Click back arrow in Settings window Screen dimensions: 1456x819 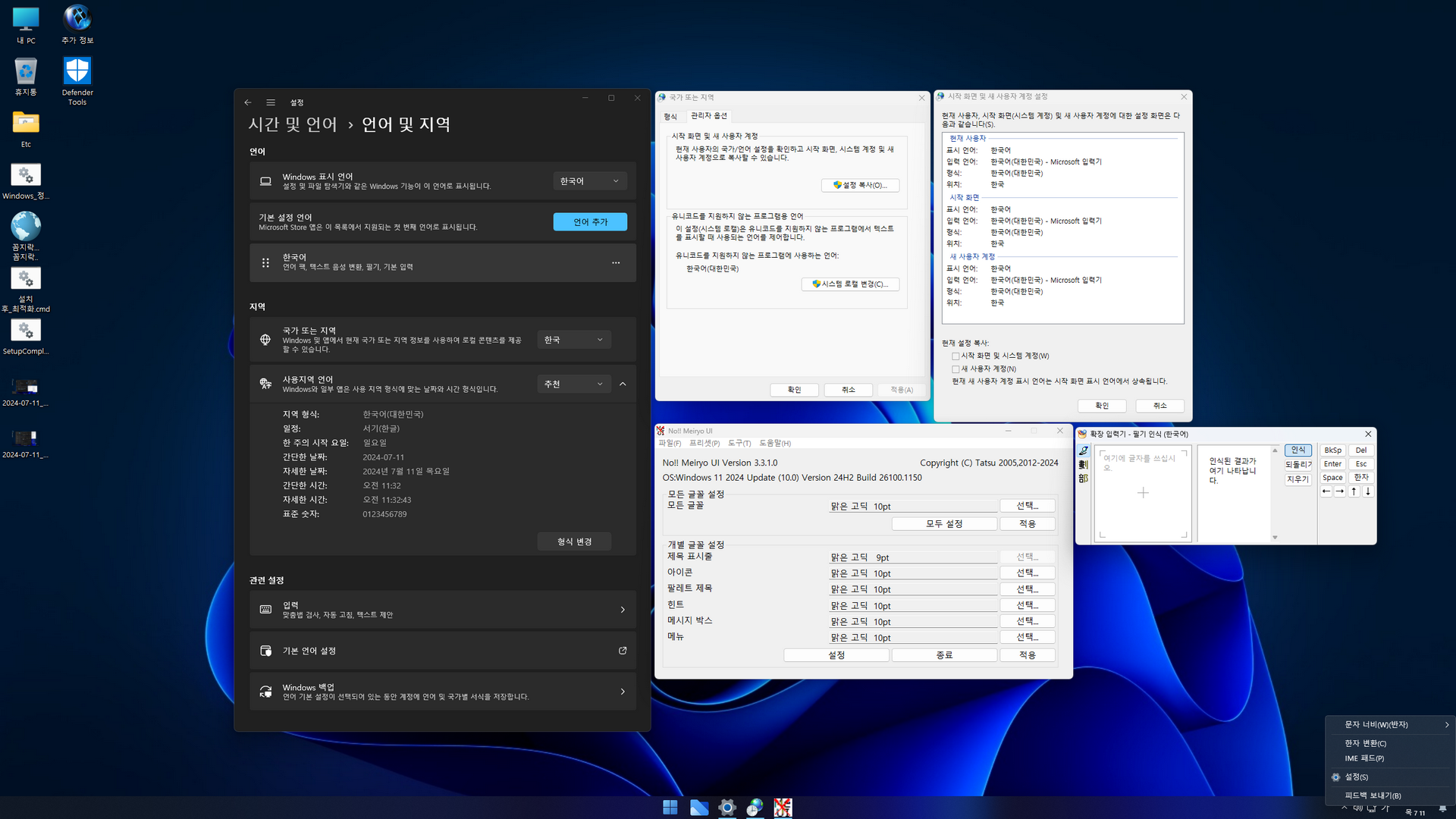[248, 102]
